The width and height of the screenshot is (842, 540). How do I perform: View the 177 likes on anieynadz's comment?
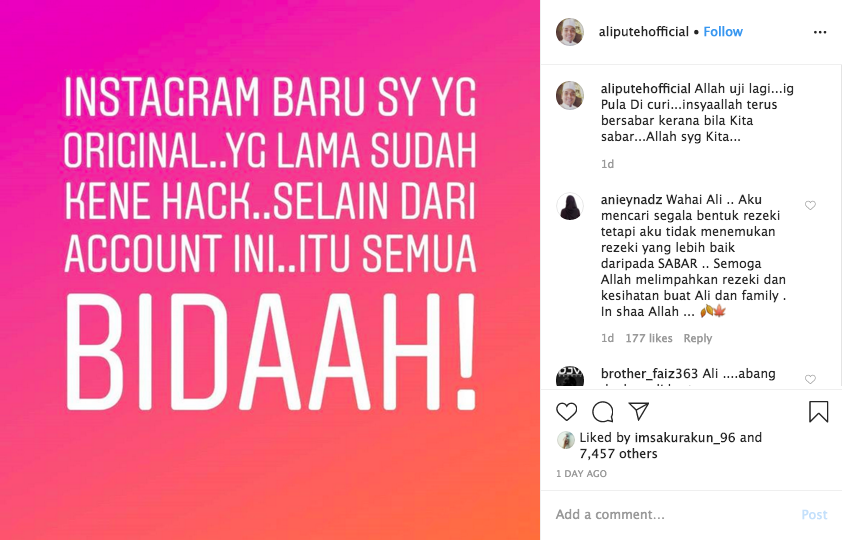point(649,338)
